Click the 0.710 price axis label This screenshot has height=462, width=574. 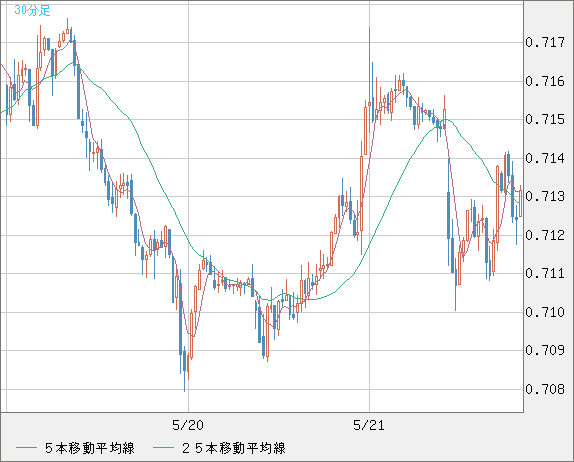coord(545,312)
